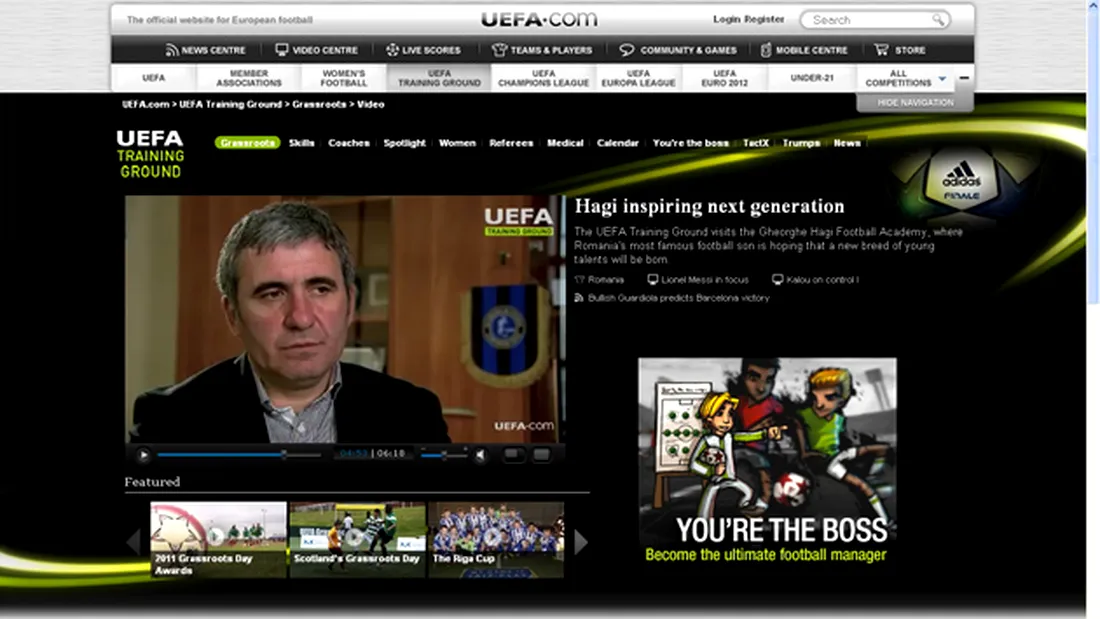Select the green Grassroots menu item
The height and width of the screenshot is (619, 1100).
(248, 142)
